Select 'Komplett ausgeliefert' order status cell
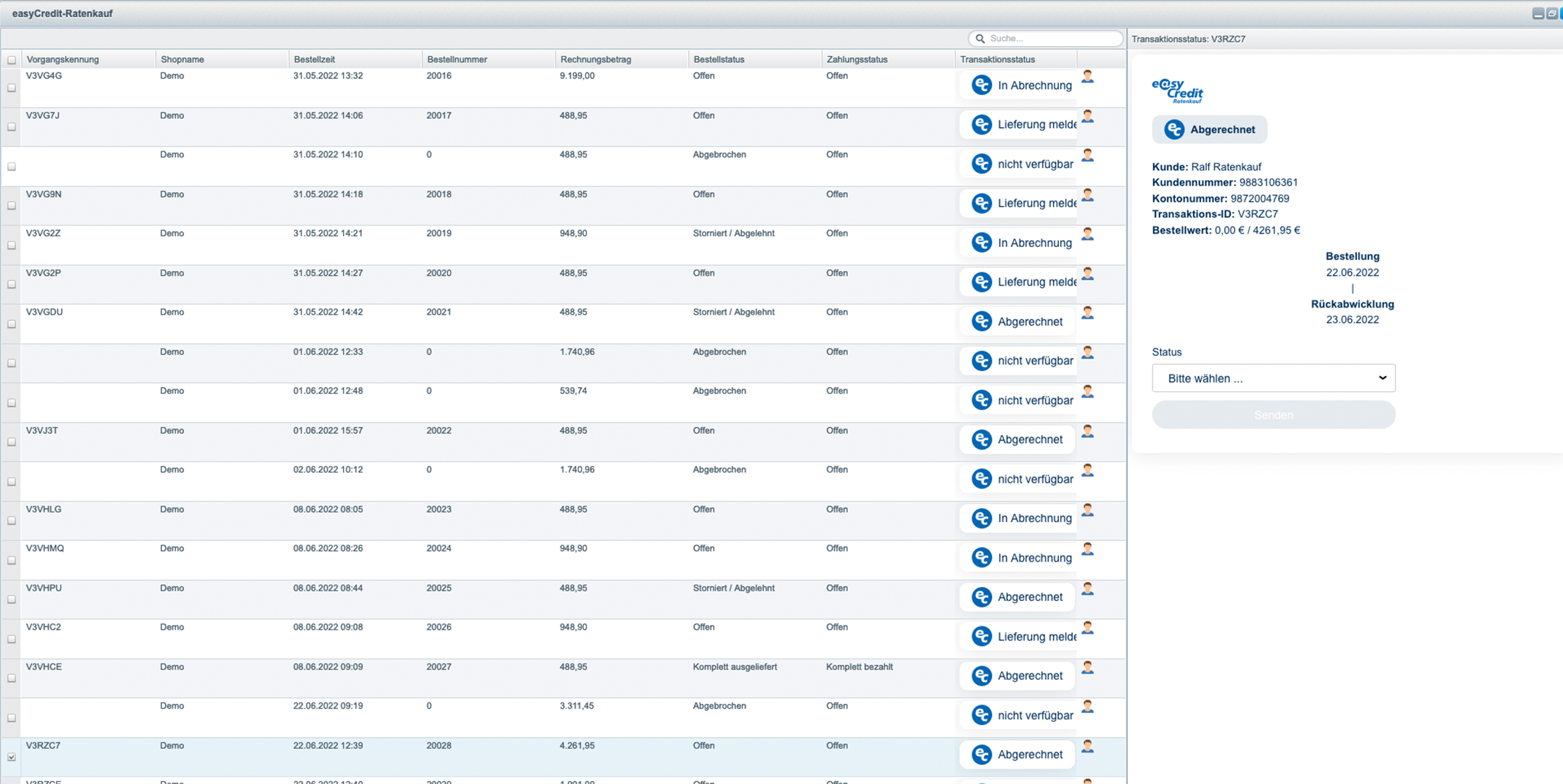 tap(734, 667)
